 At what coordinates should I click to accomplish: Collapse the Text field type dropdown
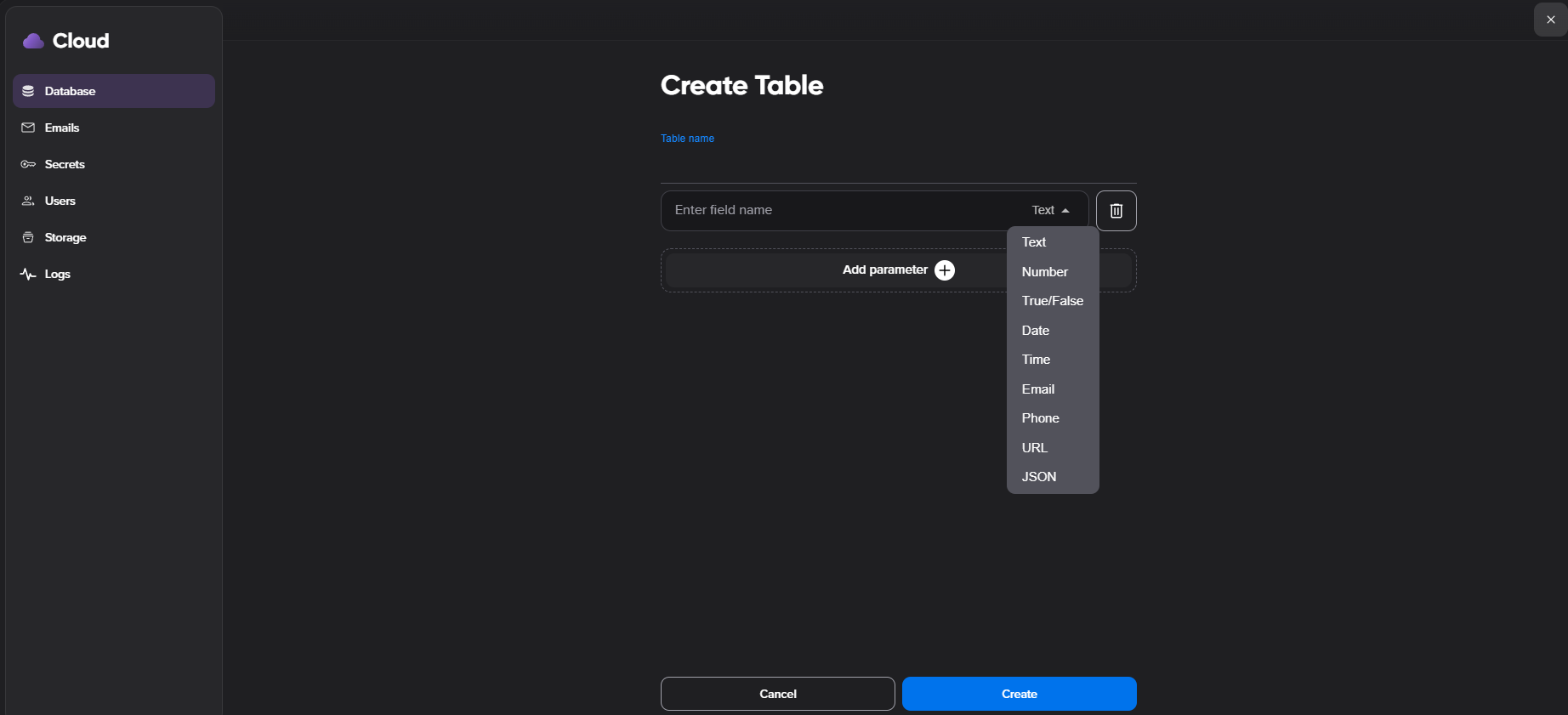pos(1050,210)
